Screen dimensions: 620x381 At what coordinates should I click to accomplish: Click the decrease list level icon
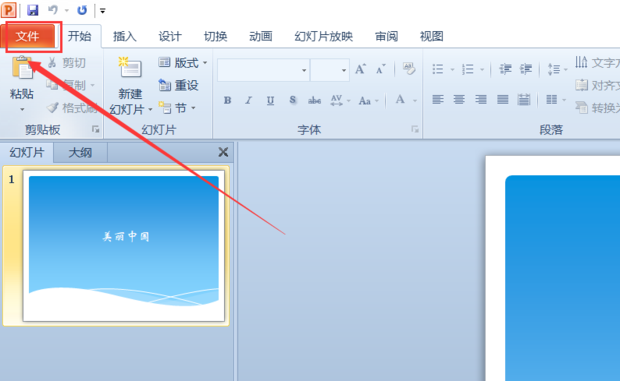click(505, 69)
